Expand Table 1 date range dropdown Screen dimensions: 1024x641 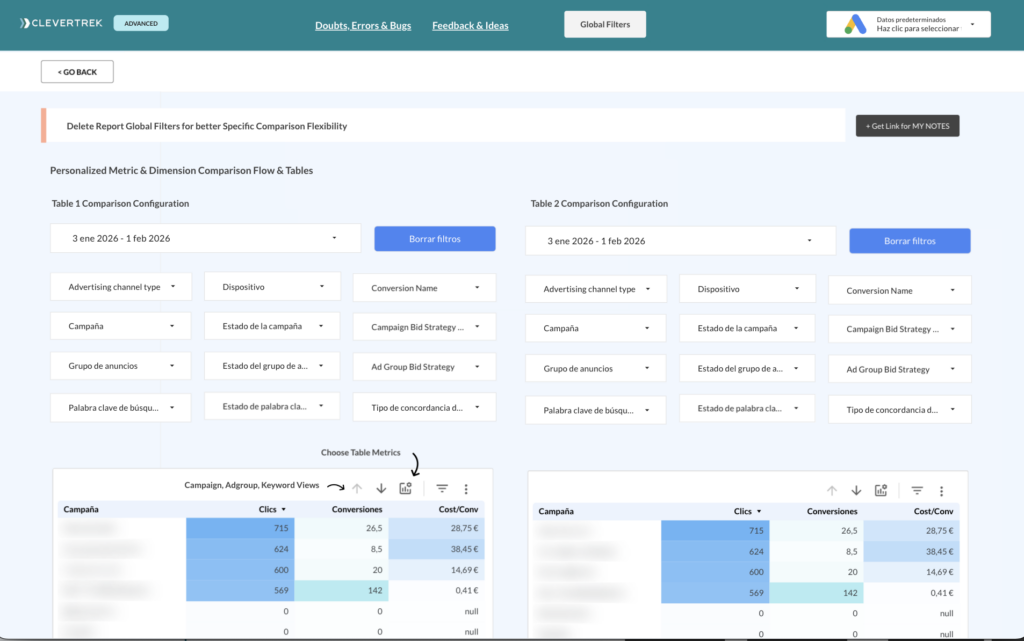(x=205, y=239)
